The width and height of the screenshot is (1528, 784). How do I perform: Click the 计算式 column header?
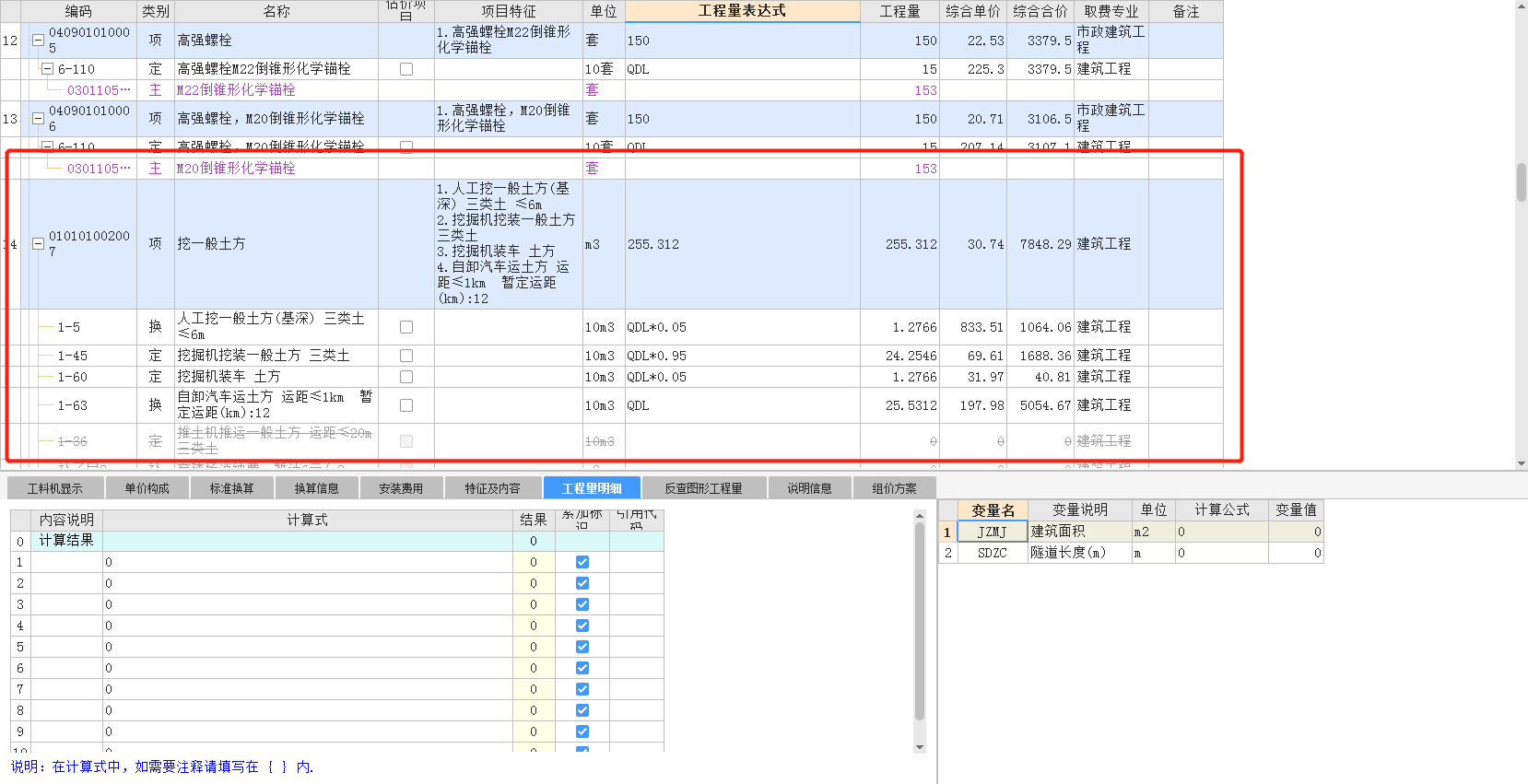[308, 520]
